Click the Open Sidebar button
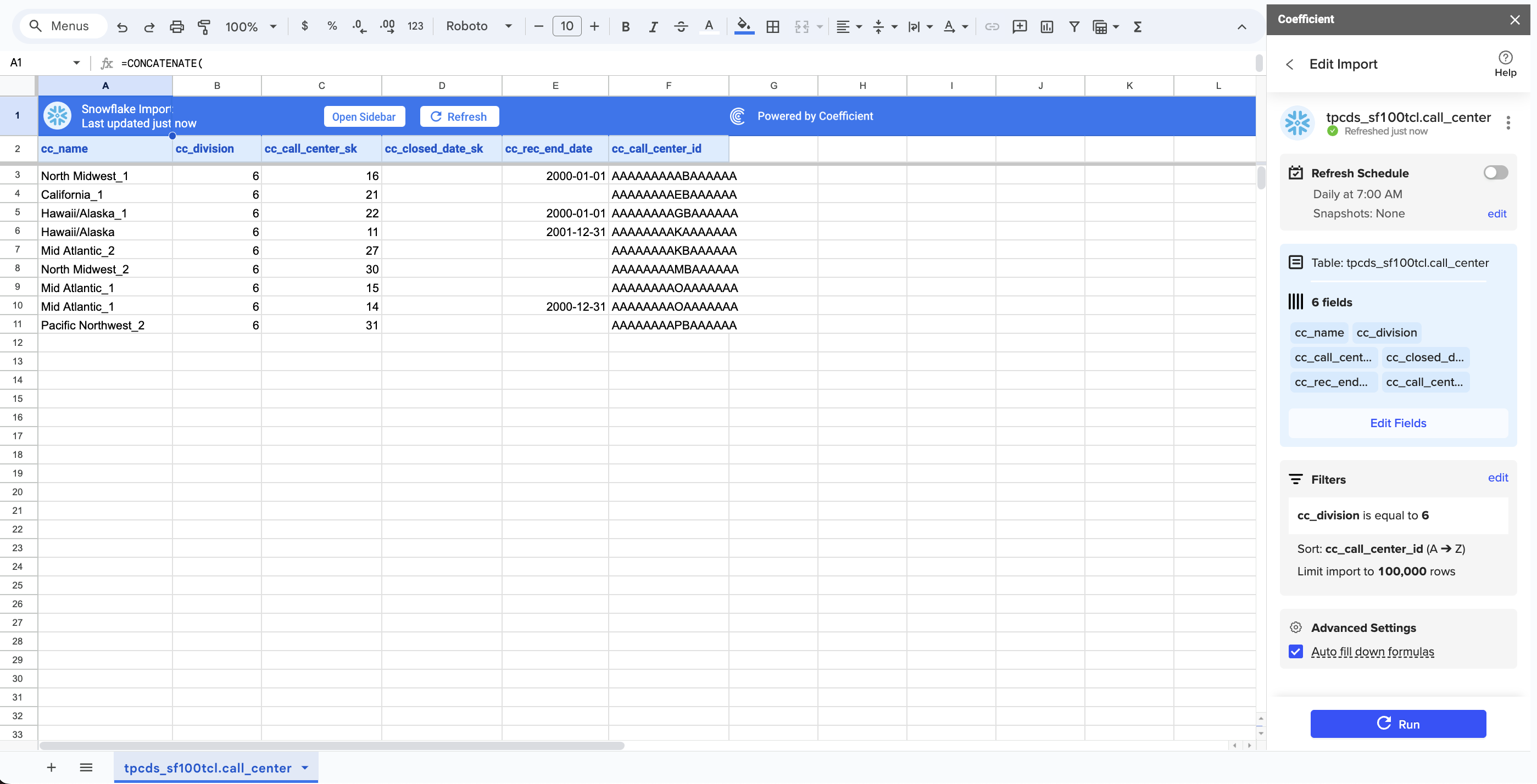Screen dimensions: 1537x784 coord(364,117)
